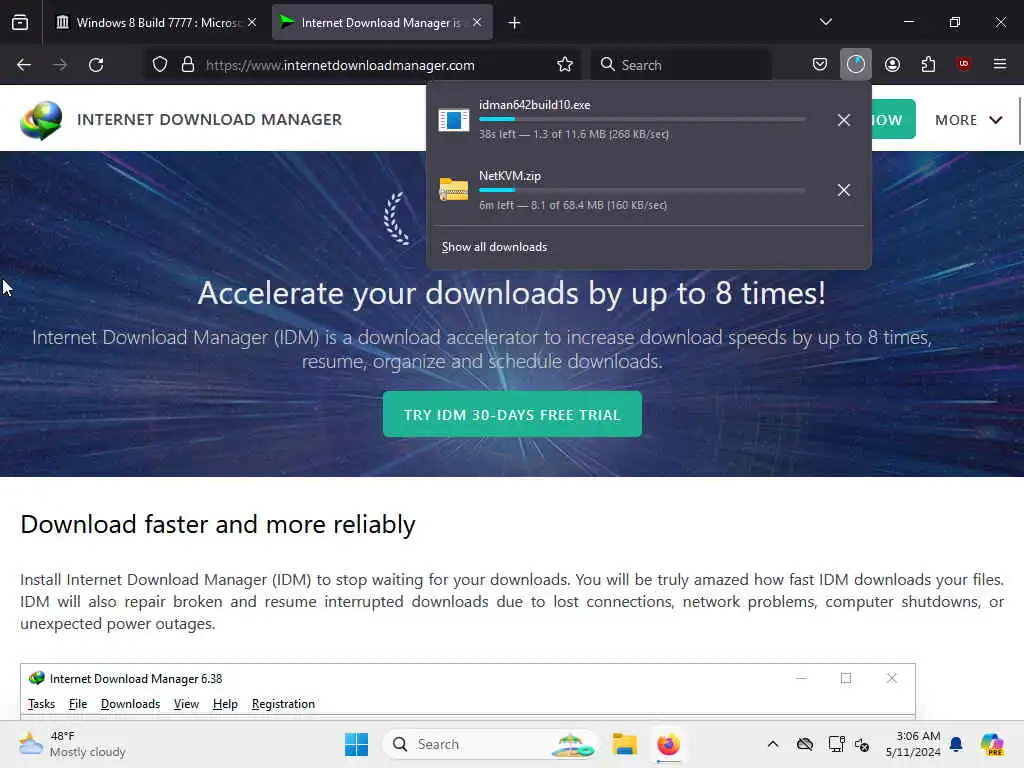This screenshot has width=1024, height=768.
Task: Open the Pocket save icon
Action: (x=820, y=65)
